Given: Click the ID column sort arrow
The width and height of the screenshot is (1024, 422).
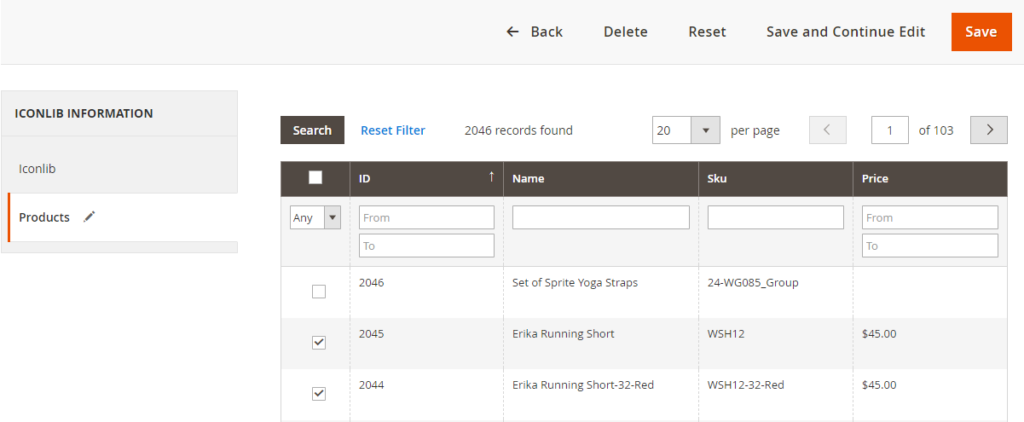Looking at the screenshot, I should (x=491, y=177).
